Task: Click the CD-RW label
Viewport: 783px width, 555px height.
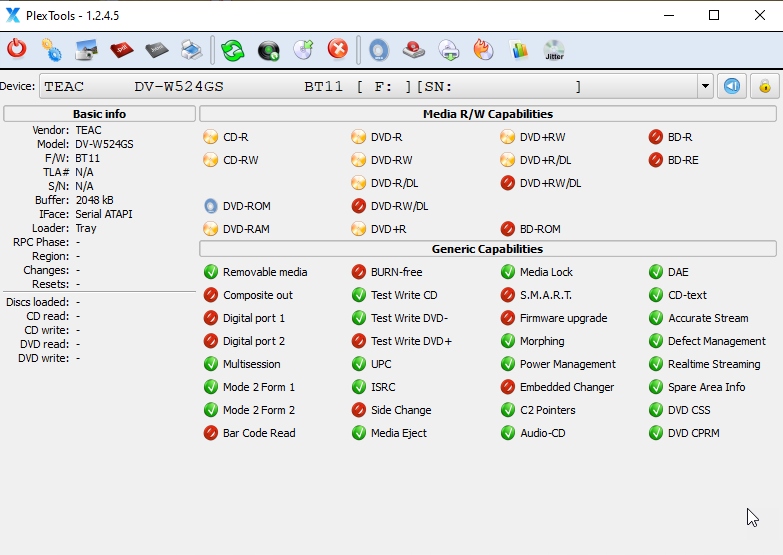Action: (241, 160)
